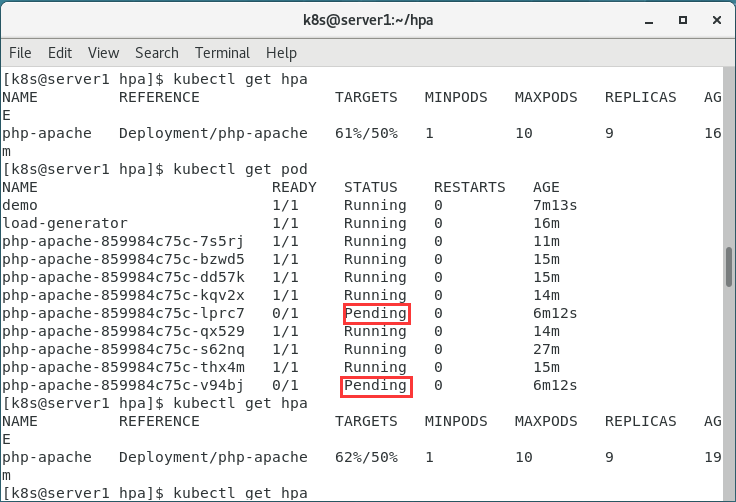Click the AGE header of pod list
The height and width of the screenshot is (502, 736).
[x=546, y=187]
